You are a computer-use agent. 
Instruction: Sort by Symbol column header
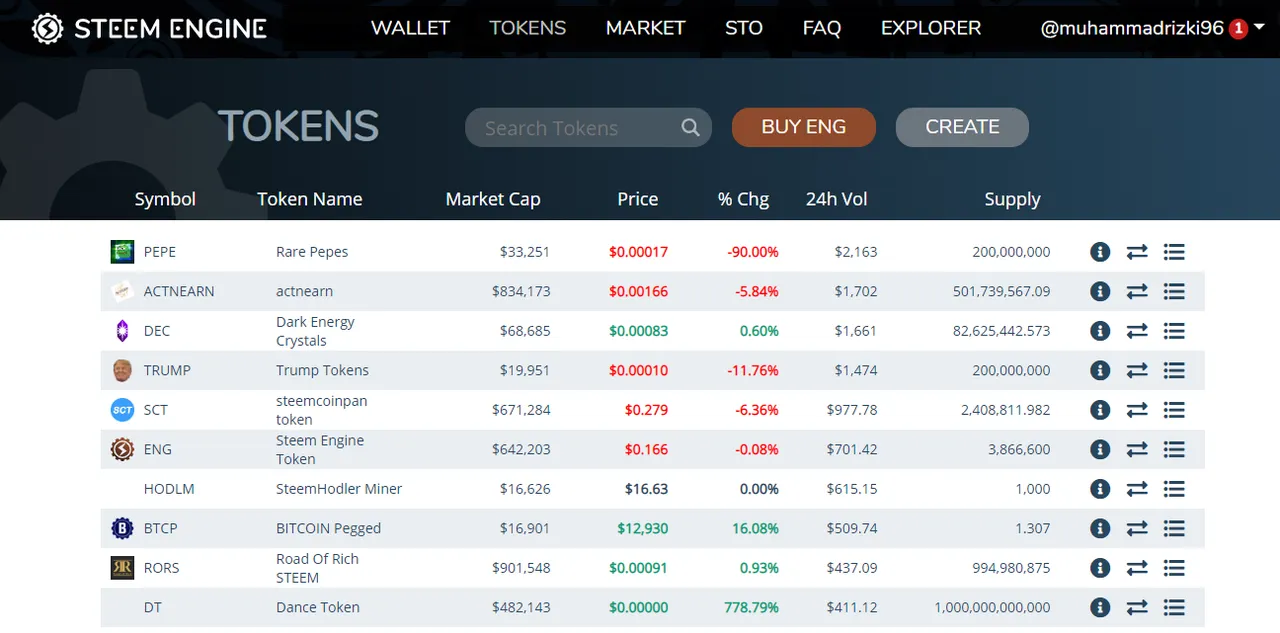(165, 199)
